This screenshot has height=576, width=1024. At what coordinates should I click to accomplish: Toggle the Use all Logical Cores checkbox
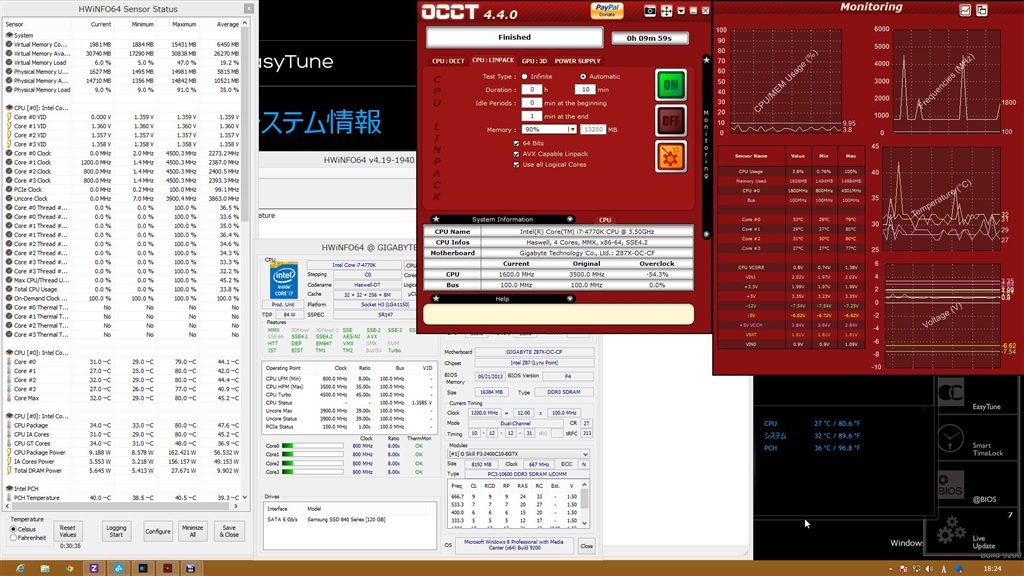pos(516,165)
